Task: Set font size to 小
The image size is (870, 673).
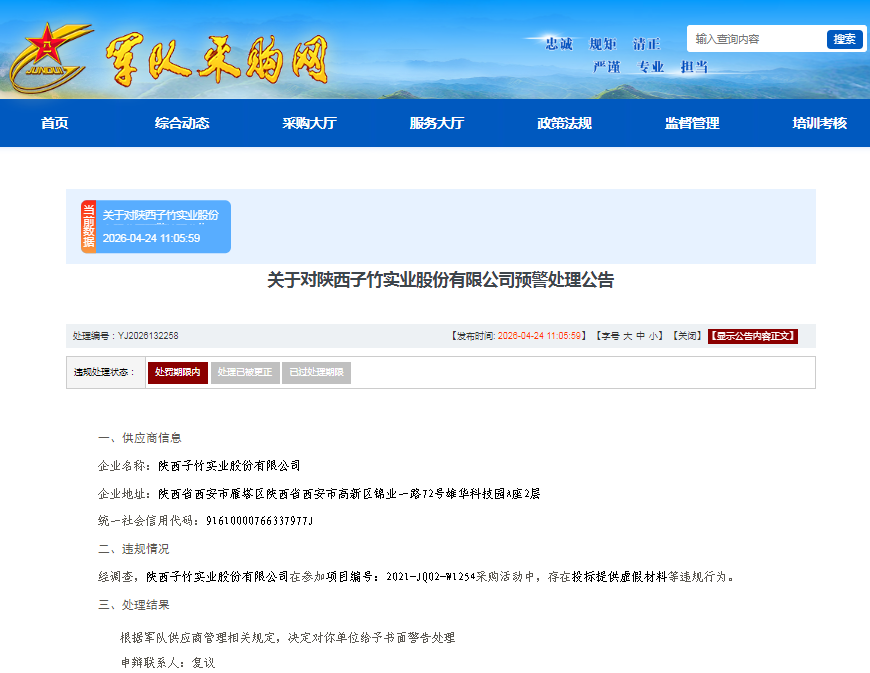Action: (653, 336)
